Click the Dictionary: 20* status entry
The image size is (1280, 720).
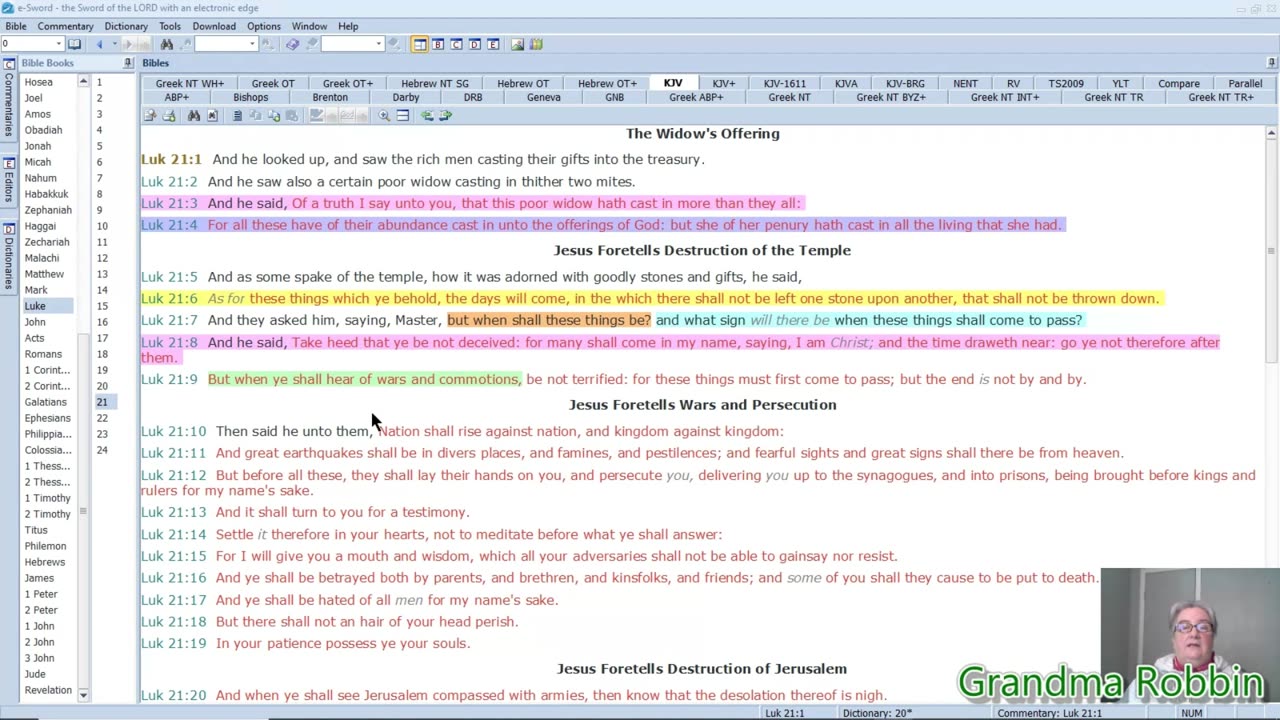click(877, 713)
